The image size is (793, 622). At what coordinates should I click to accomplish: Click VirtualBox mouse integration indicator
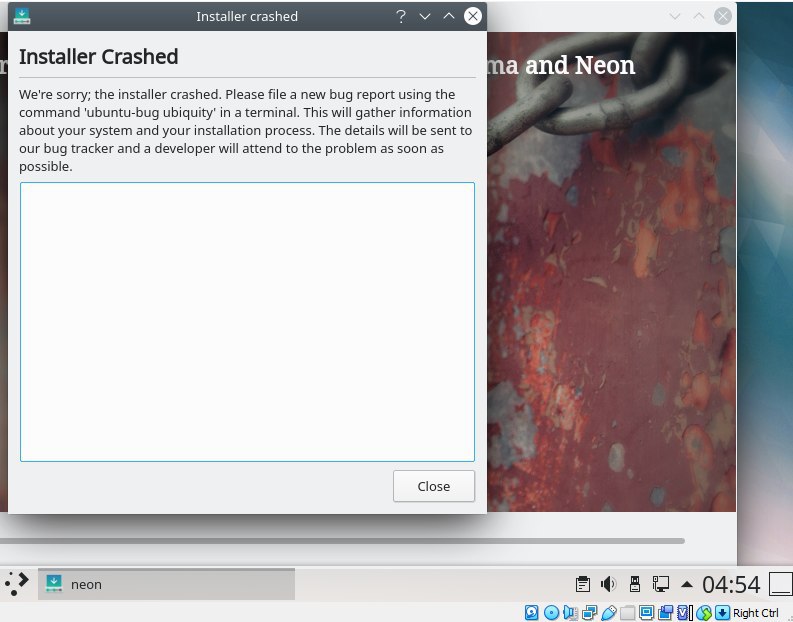pos(703,613)
